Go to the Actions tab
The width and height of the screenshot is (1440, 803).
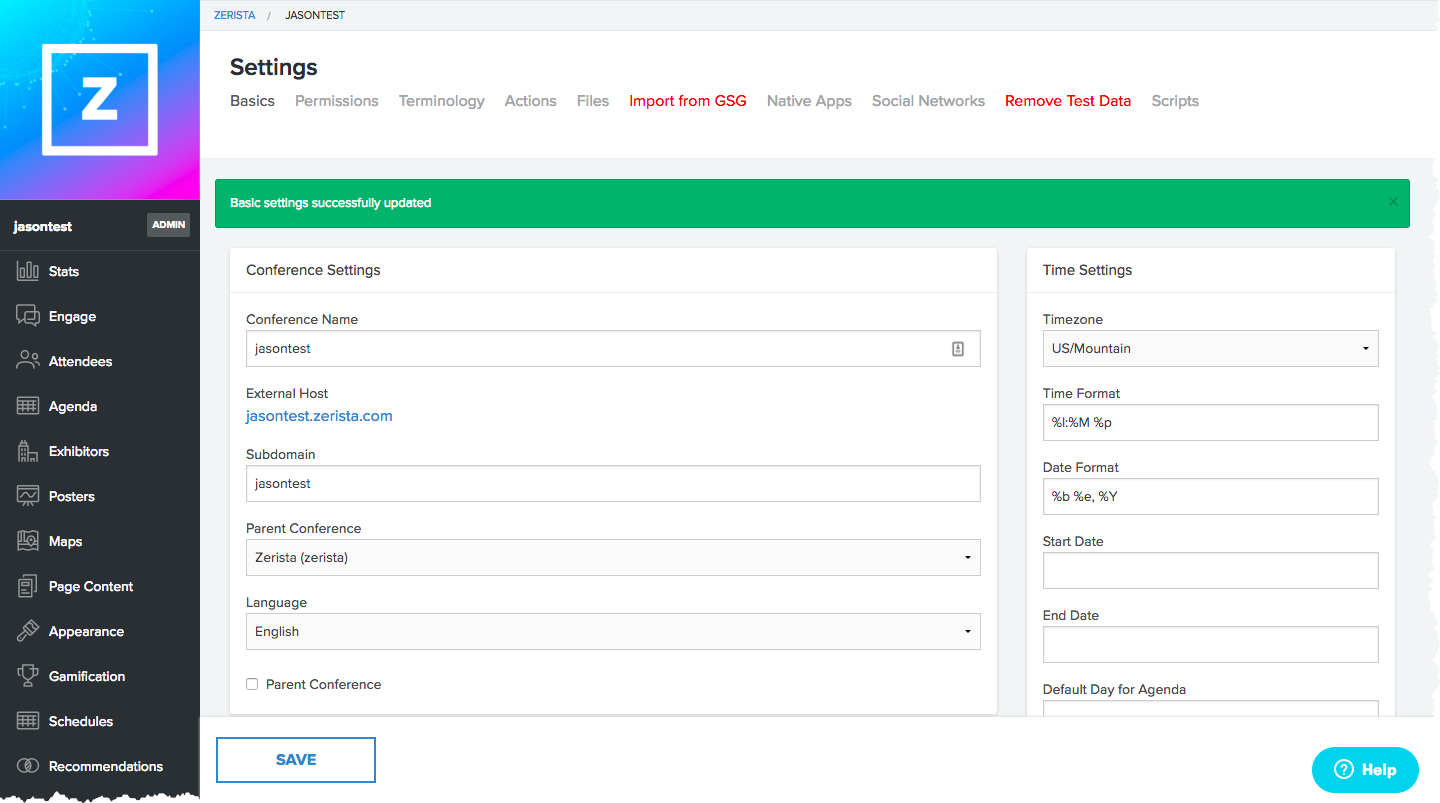tap(530, 101)
